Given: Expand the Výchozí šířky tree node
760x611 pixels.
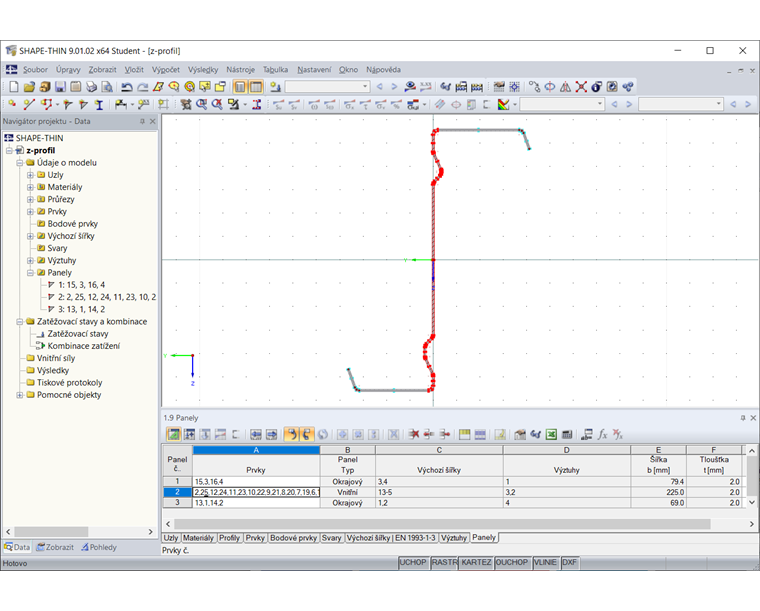Looking at the screenshot, I should coord(30,236).
